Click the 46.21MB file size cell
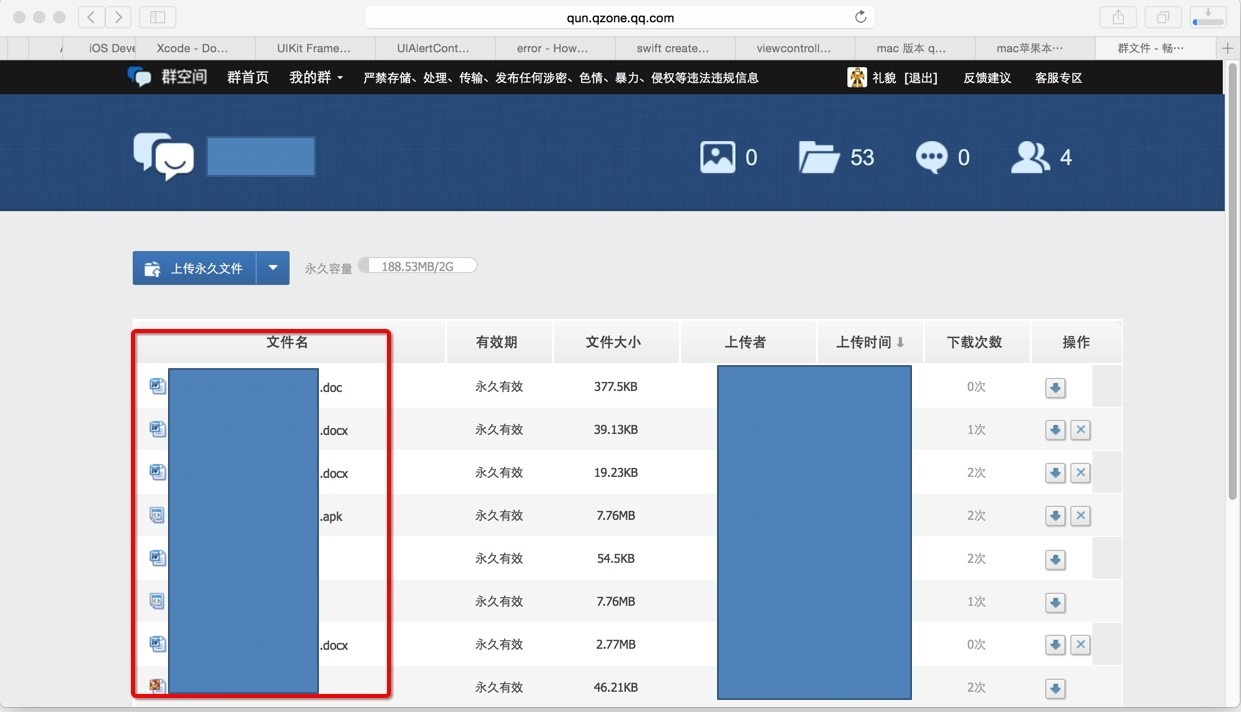Screen dimensions: 1241x712 pos(616,688)
